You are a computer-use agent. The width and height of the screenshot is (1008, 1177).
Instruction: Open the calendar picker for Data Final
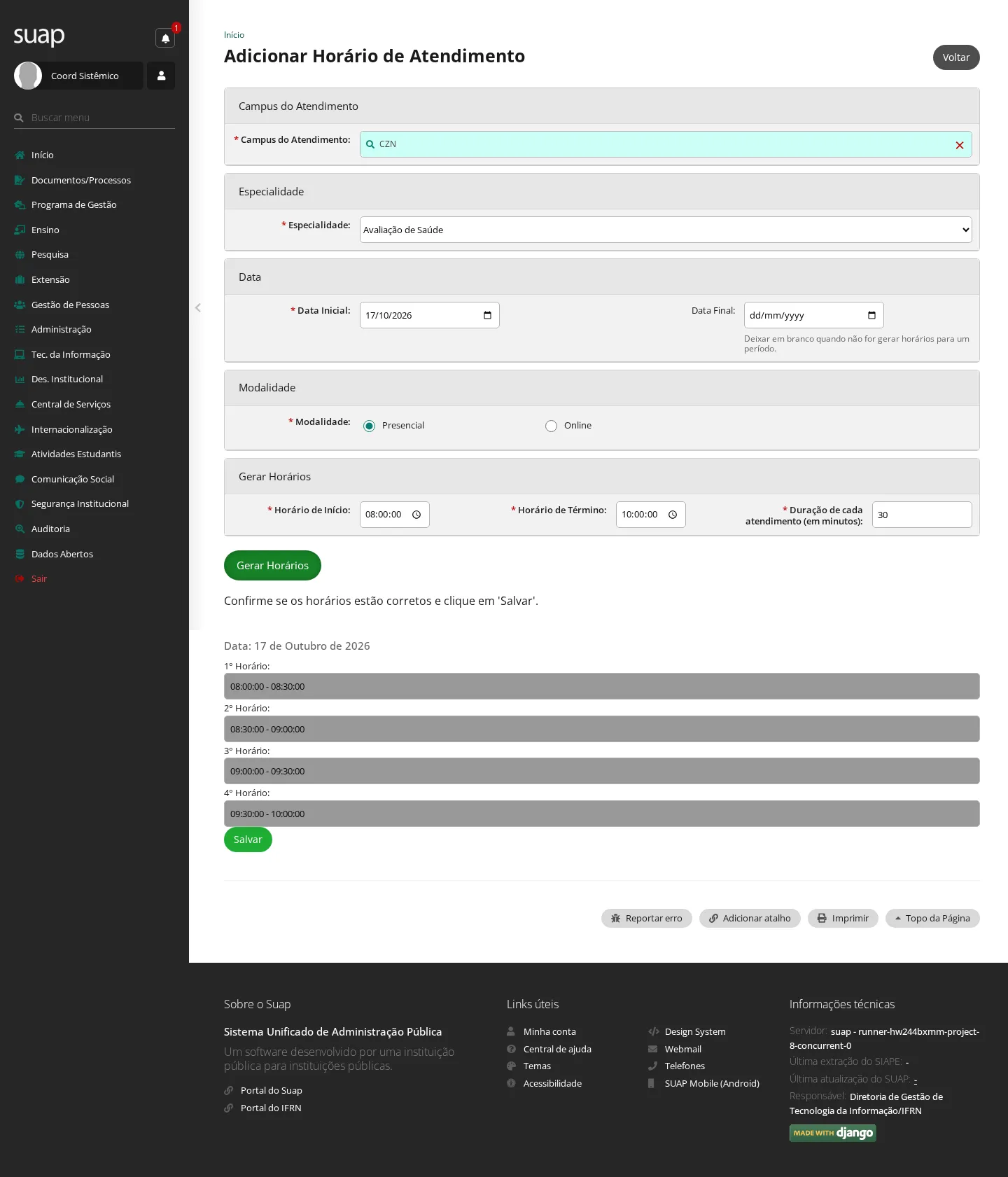pos(871,315)
